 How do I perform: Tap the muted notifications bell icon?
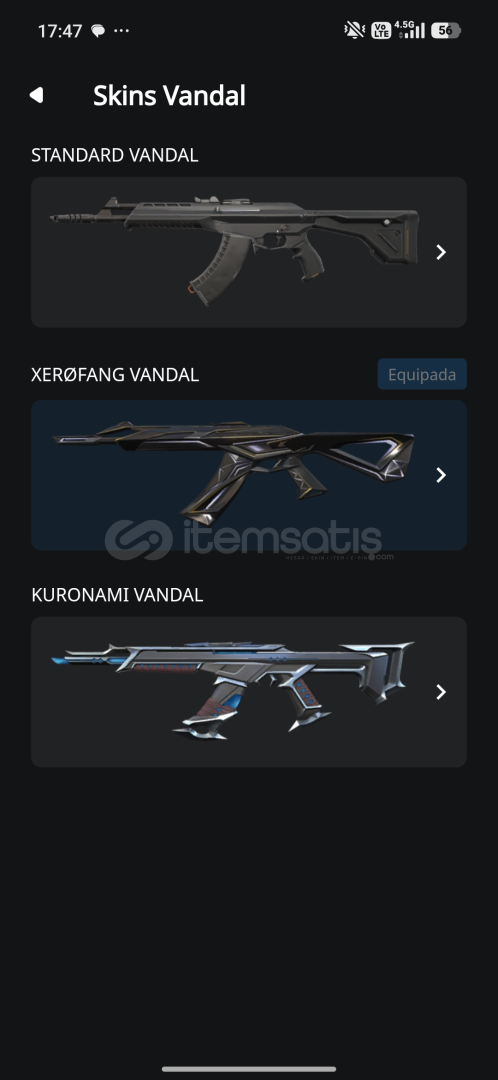click(x=355, y=30)
